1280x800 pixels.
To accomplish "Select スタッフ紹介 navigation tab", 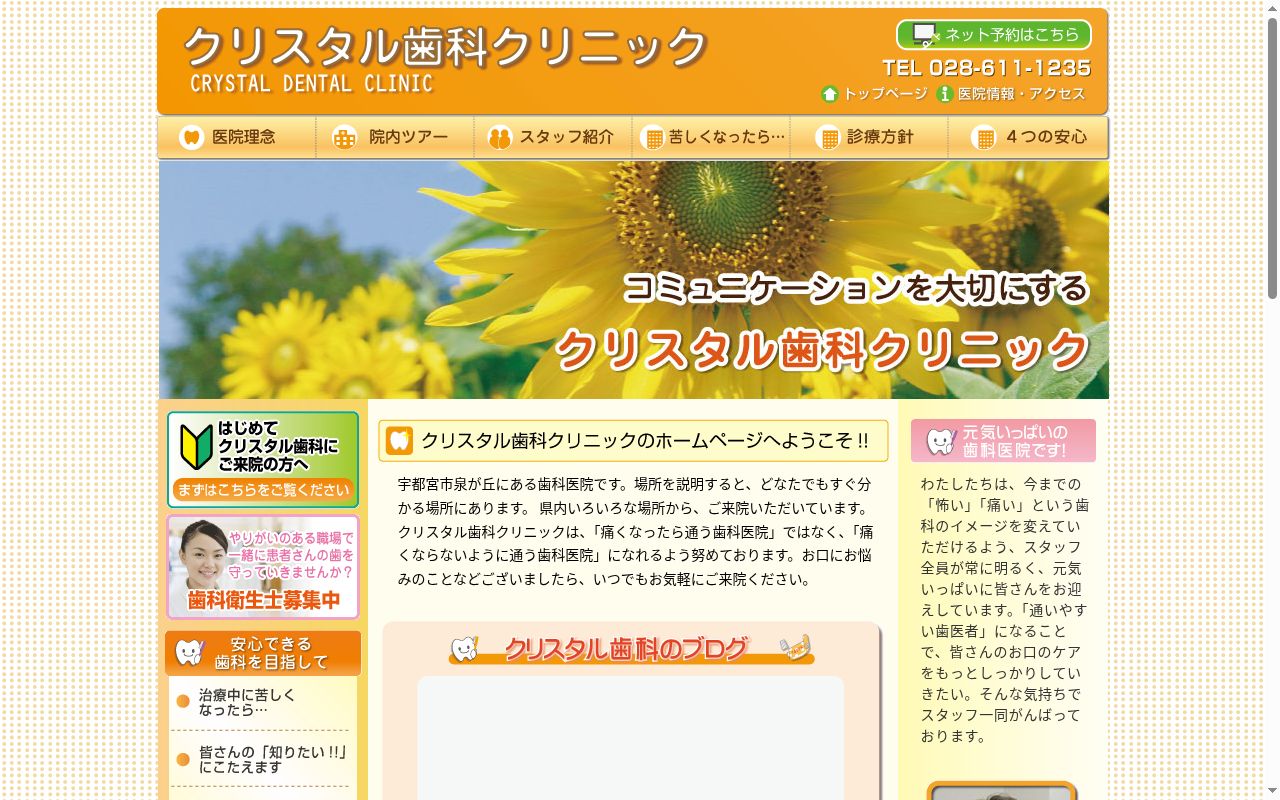I will [x=553, y=137].
